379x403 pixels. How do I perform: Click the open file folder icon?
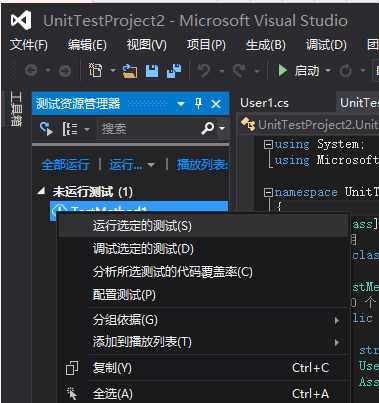click(x=130, y=71)
